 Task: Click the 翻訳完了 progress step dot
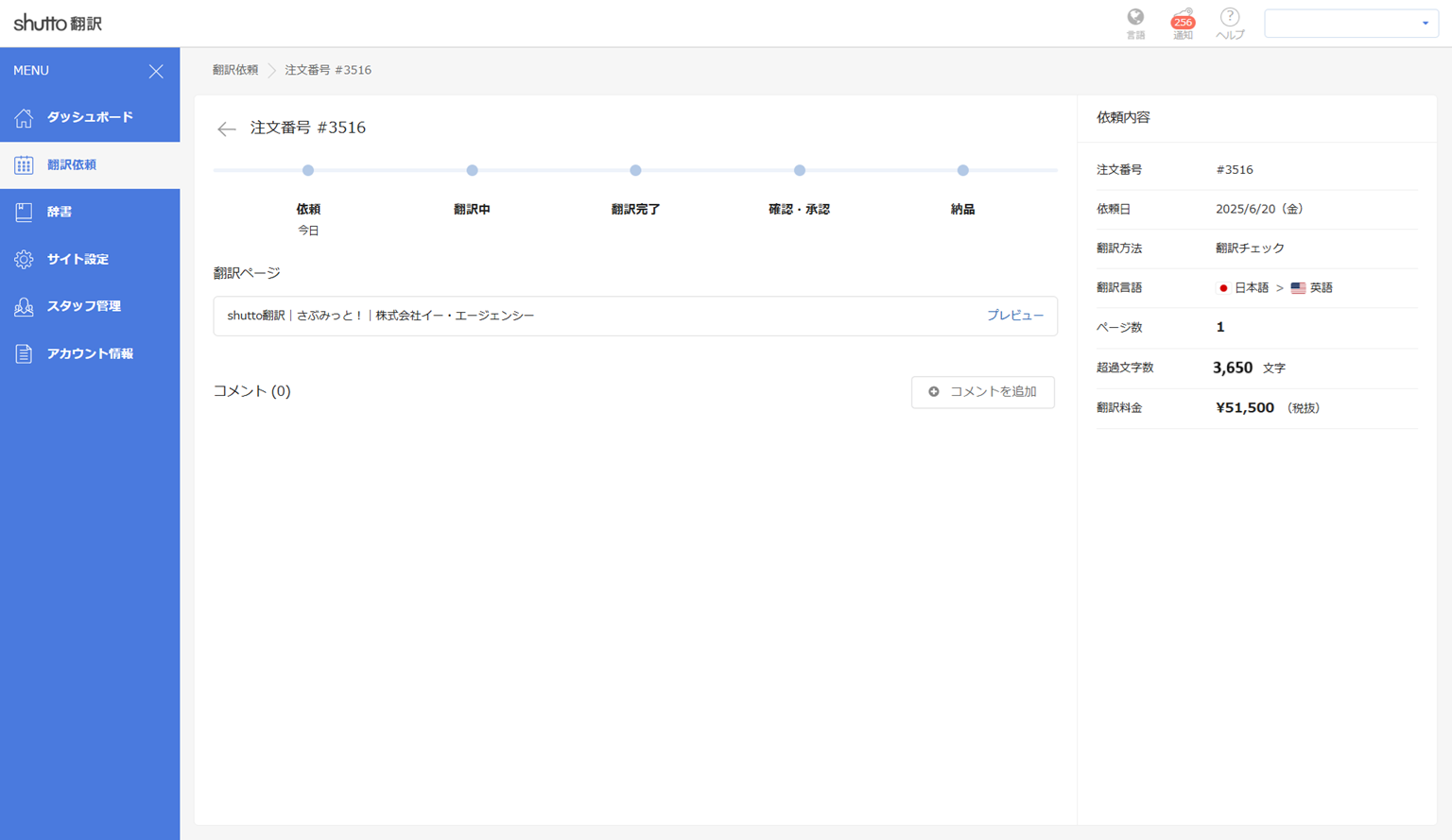(x=635, y=170)
